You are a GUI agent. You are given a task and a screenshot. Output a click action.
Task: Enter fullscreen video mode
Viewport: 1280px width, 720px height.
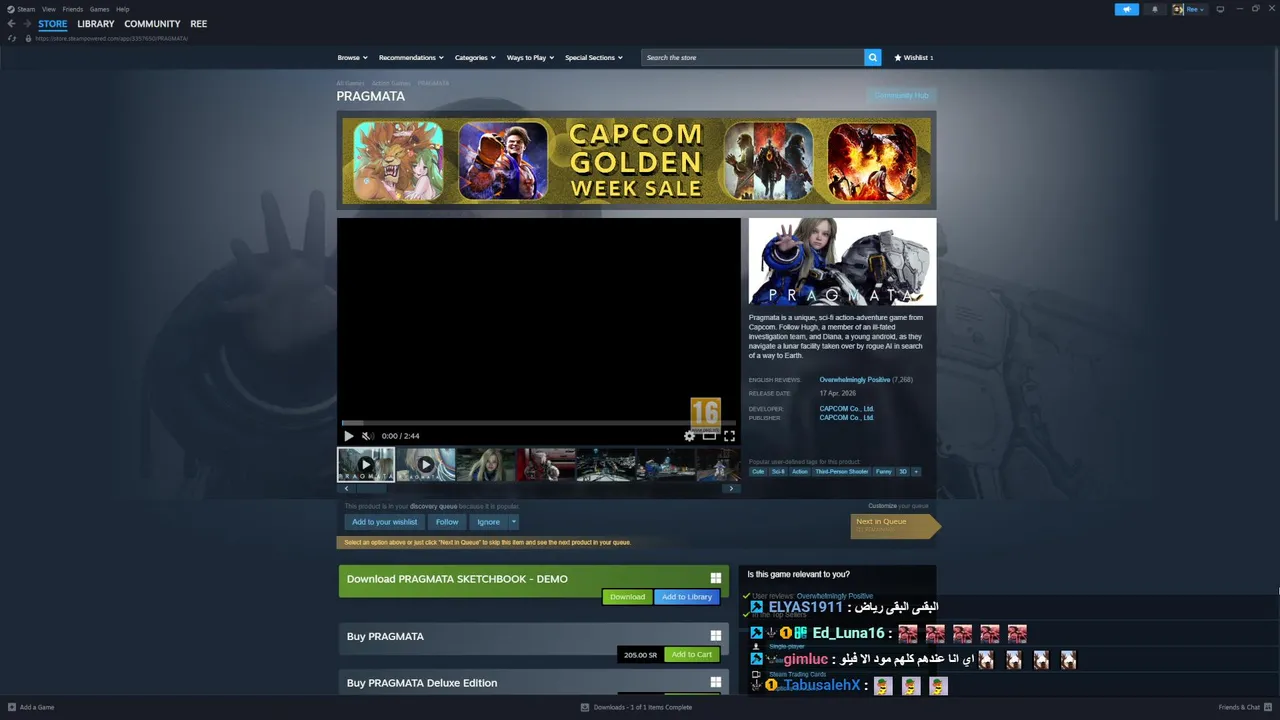(x=729, y=436)
